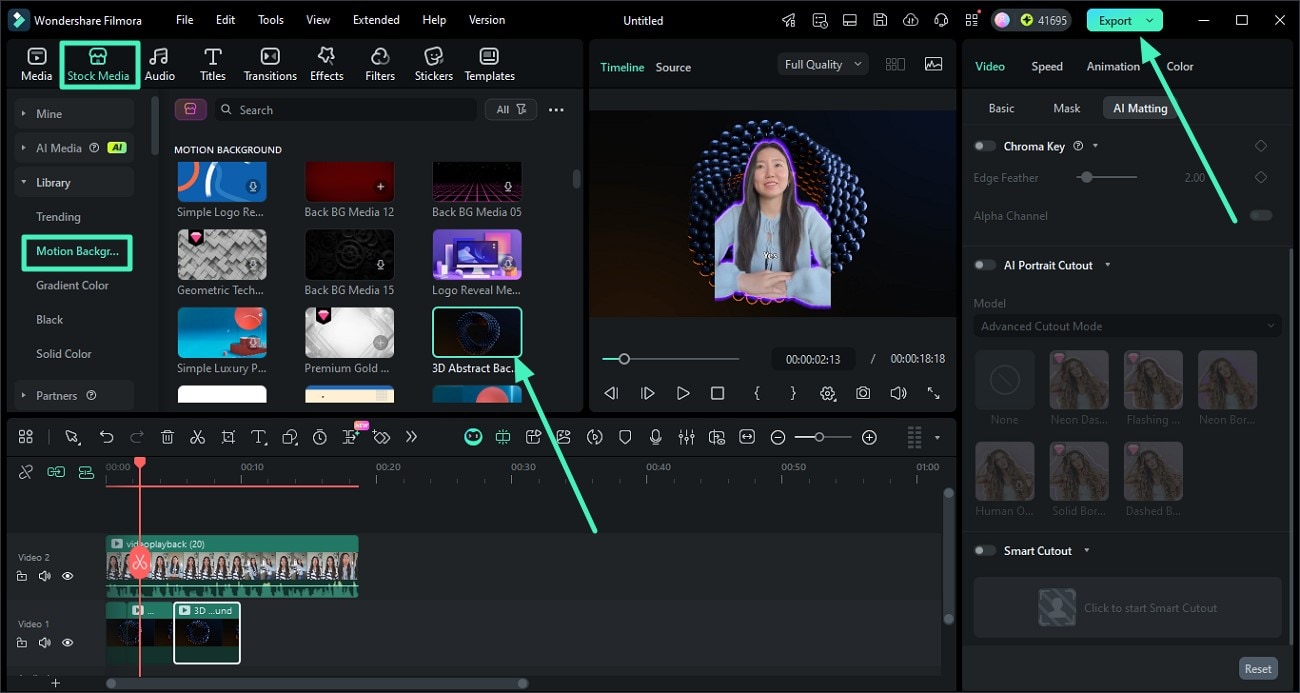Open the Audio Mixer icon on the timeline toolbar
The height and width of the screenshot is (693, 1300).
tap(687, 437)
